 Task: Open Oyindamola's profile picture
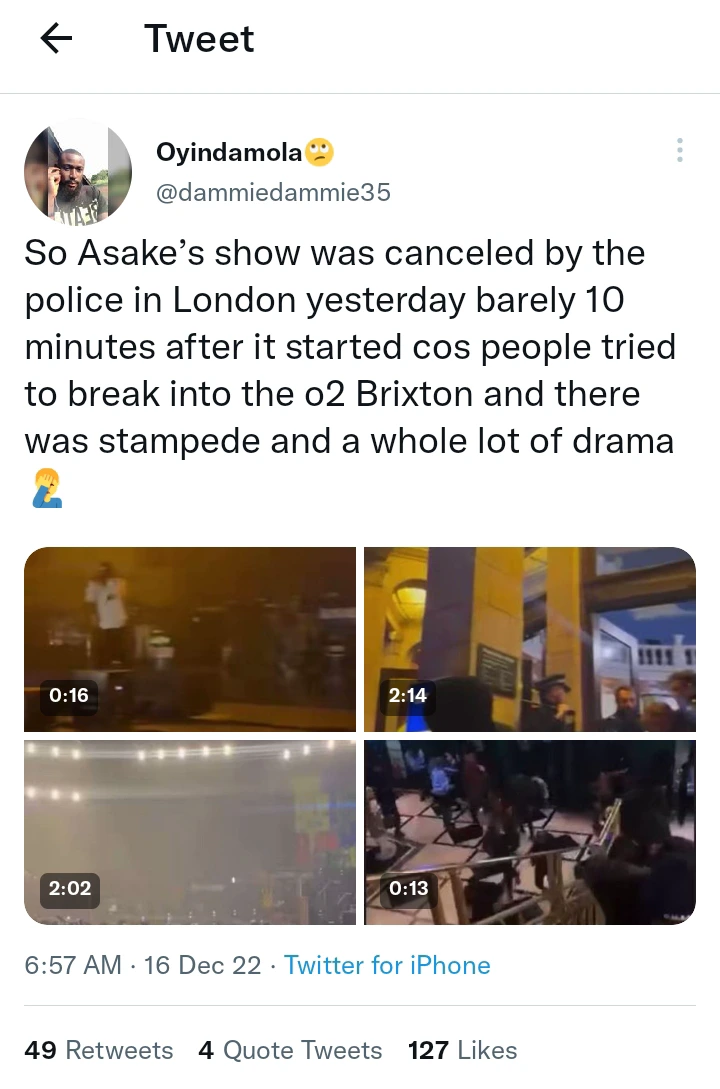pos(78,172)
